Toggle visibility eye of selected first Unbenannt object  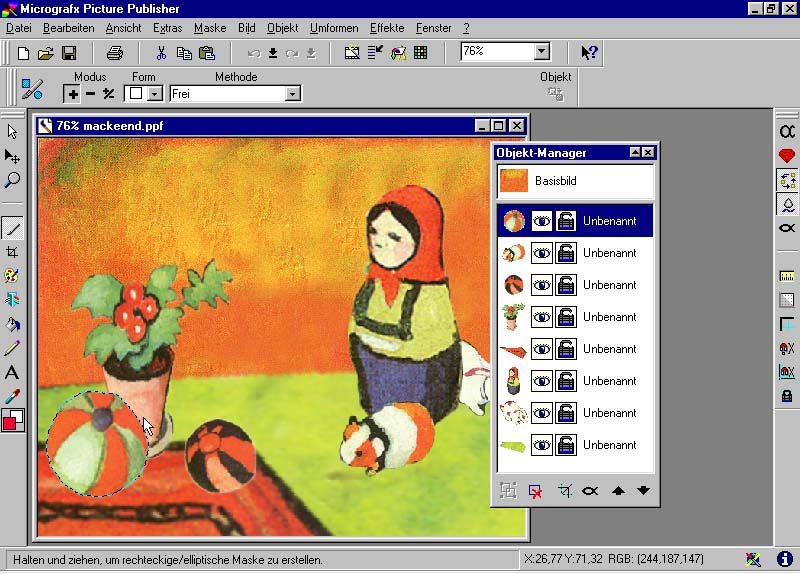[541, 221]
